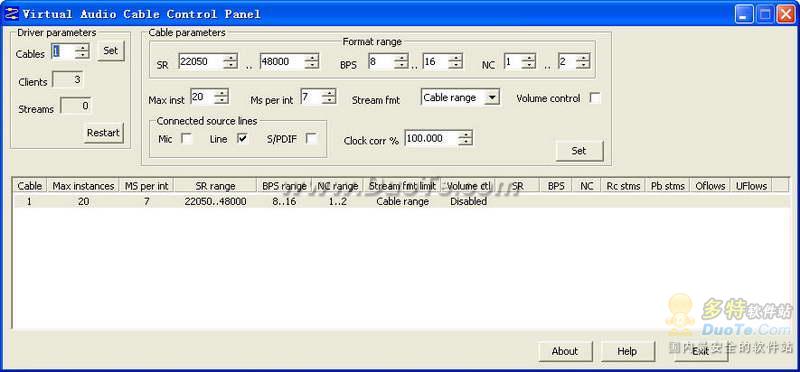This screenshot has height=372, width=800.
Task: Click the NC minimum 1 spinner
Action: point(529,61)
